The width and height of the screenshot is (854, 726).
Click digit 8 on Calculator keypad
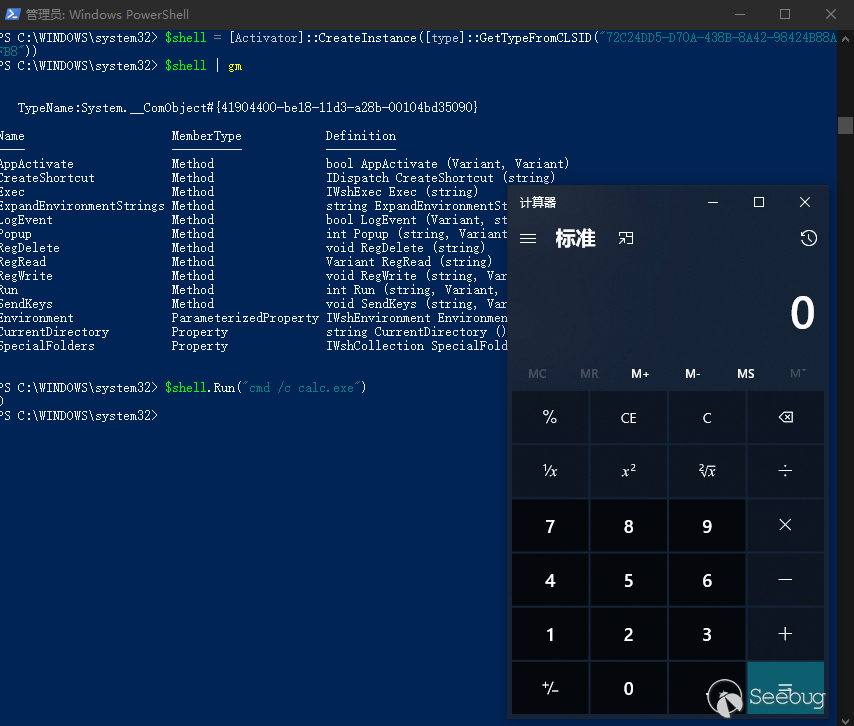[x=629, y=526]
